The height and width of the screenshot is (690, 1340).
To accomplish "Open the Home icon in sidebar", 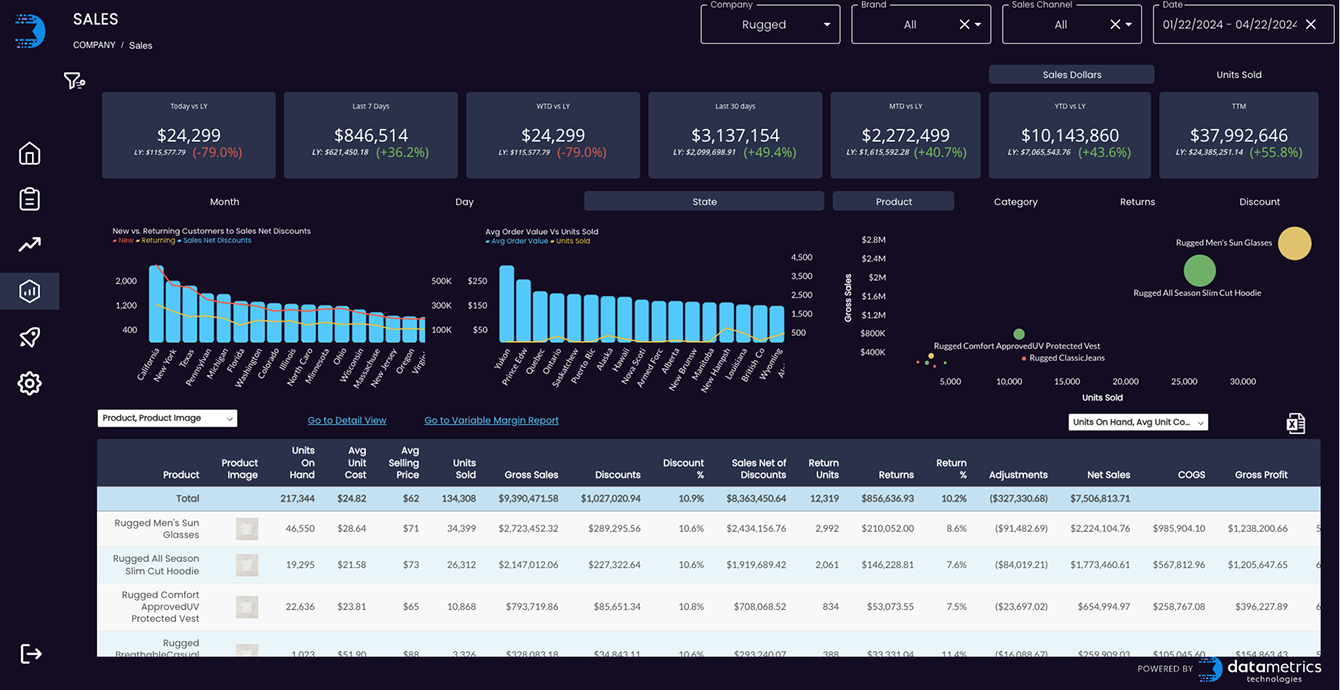I will (x=29, y=153).
